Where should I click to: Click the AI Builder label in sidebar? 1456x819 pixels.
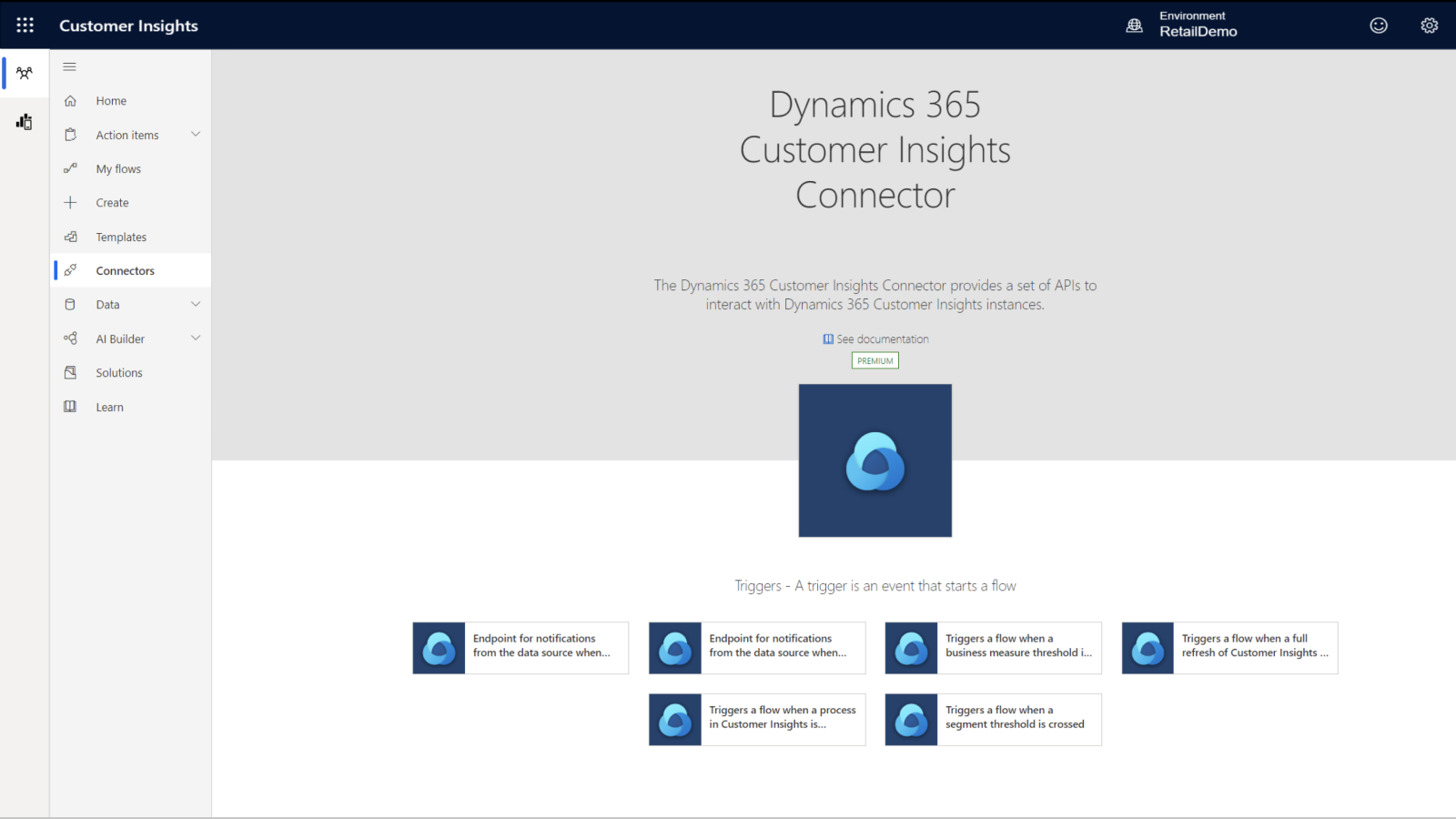(120, 339)
